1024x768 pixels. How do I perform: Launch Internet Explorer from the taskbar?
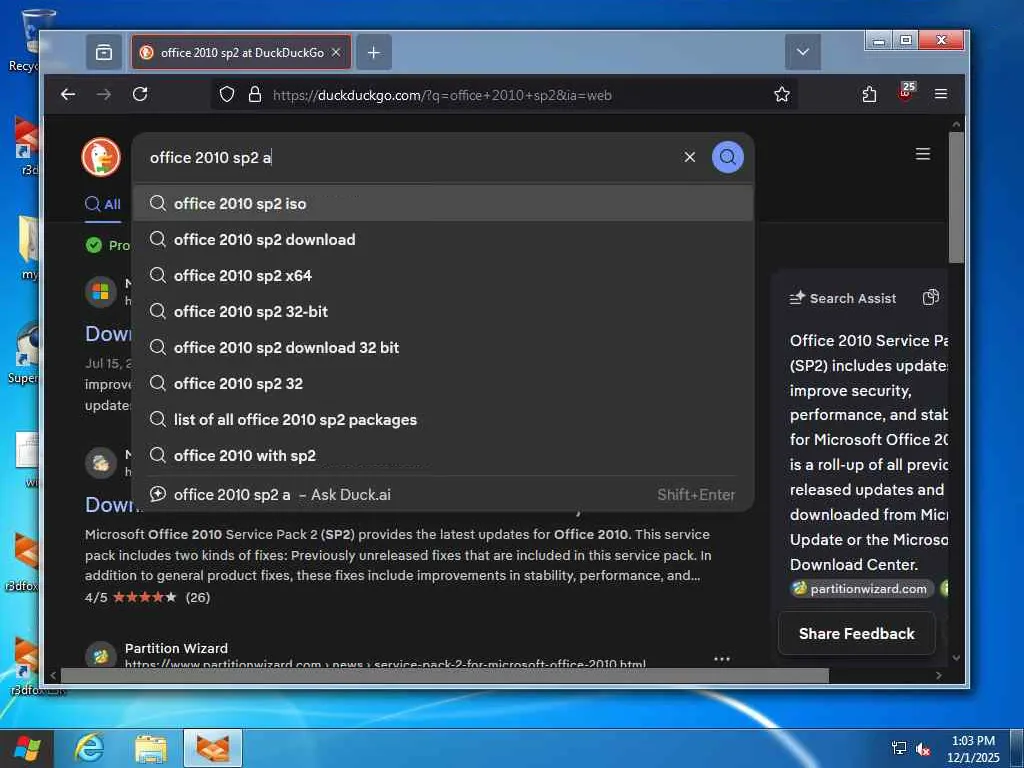tap(88, 748)
